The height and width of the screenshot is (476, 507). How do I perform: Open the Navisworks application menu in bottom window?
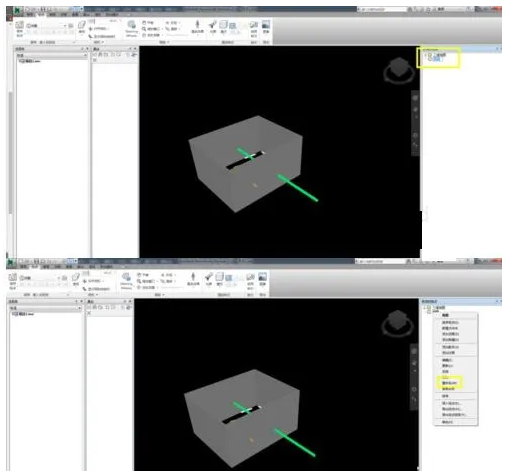pos(11,263)
